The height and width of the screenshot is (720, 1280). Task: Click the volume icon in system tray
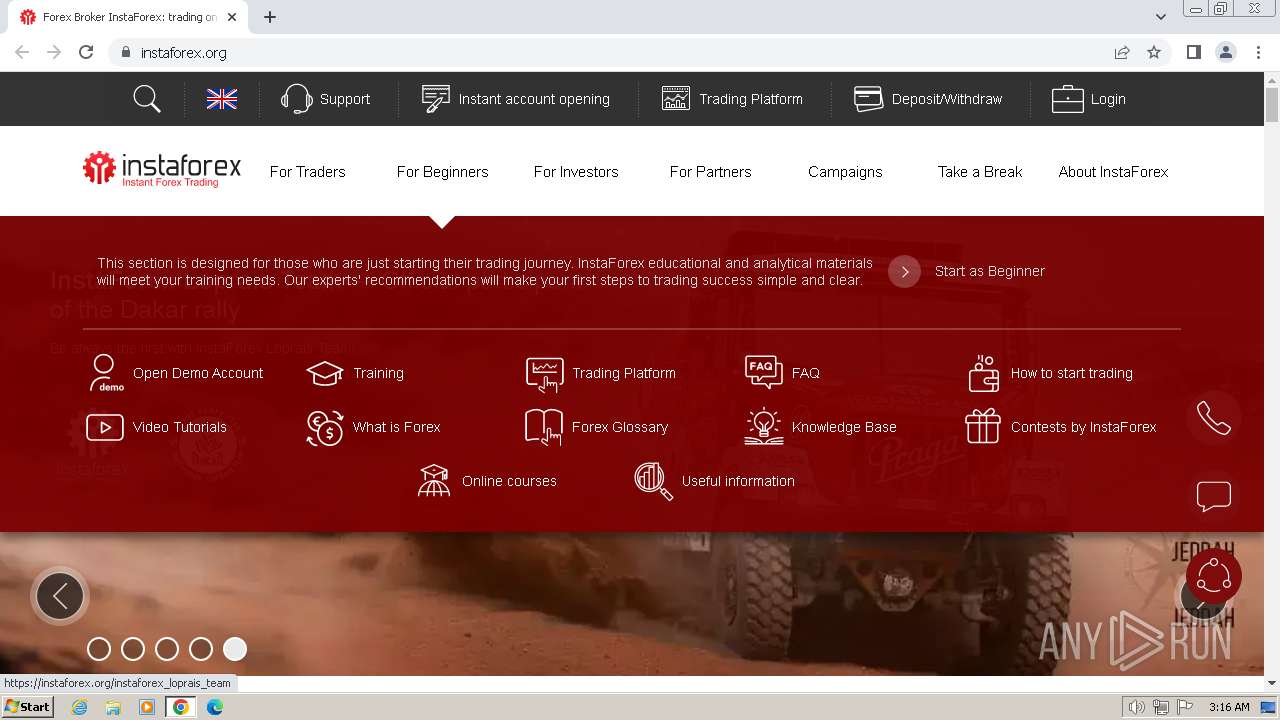pyautogui.click(x=1136, y=707)
